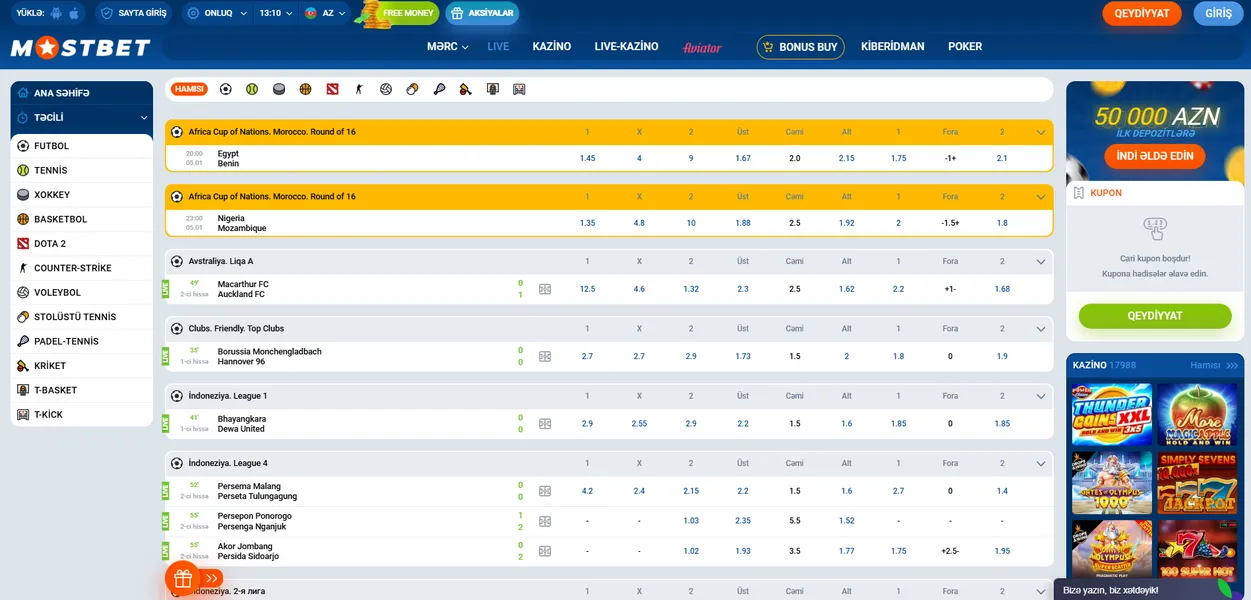Viewport: 1251px width, 600px height.
Task: Pick odds 1.45 for Egypt win
Action: 587,158
